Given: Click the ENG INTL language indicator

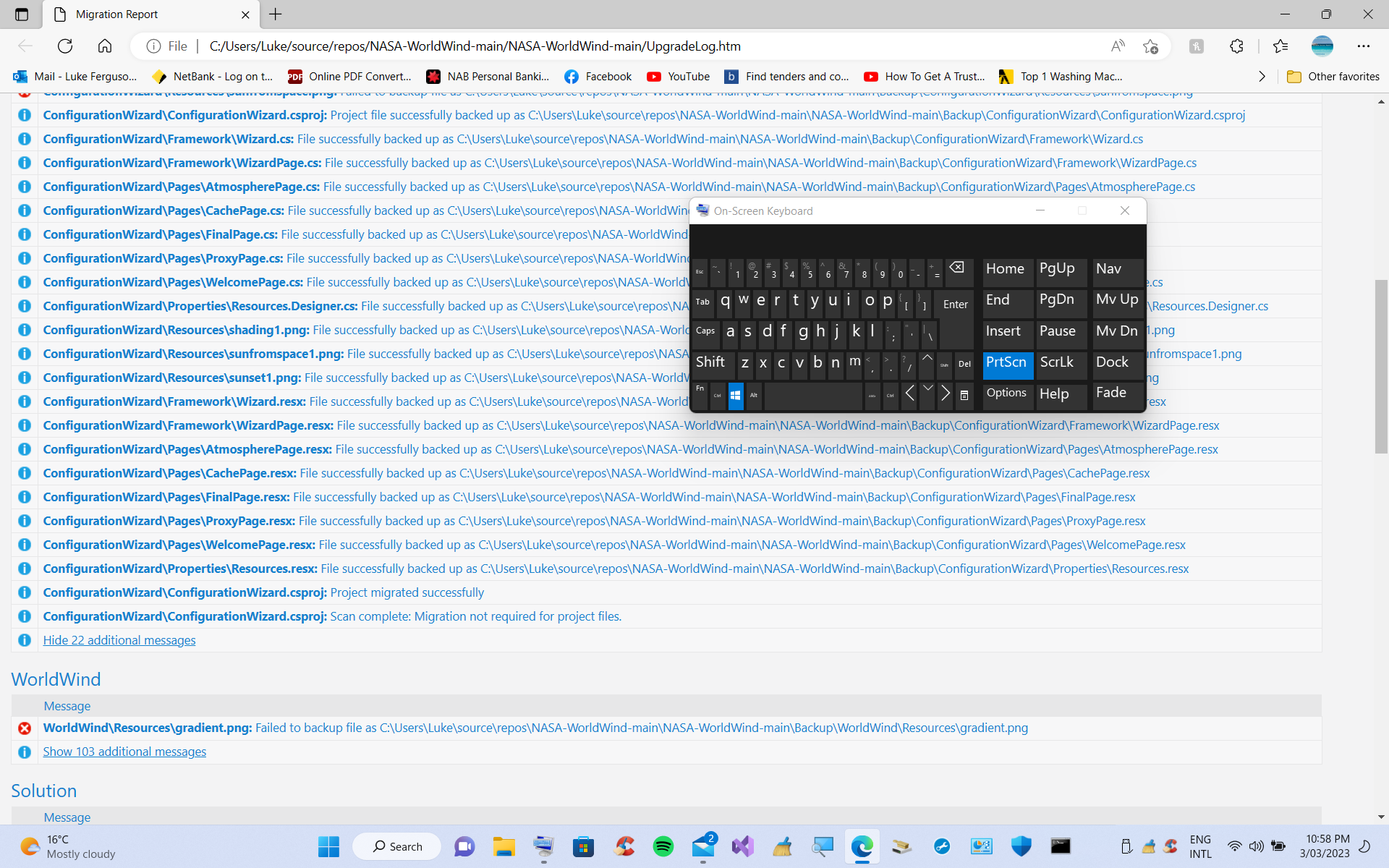Looking at the screenshot, I should (x=1200, y=846).
